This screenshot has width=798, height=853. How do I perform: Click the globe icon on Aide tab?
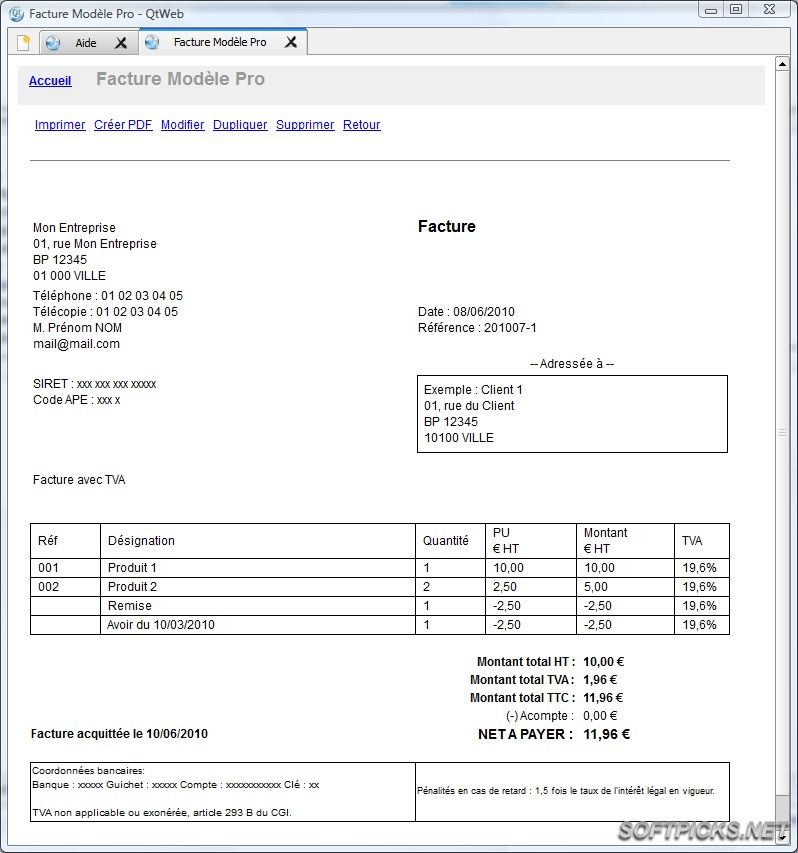[53, 42]
